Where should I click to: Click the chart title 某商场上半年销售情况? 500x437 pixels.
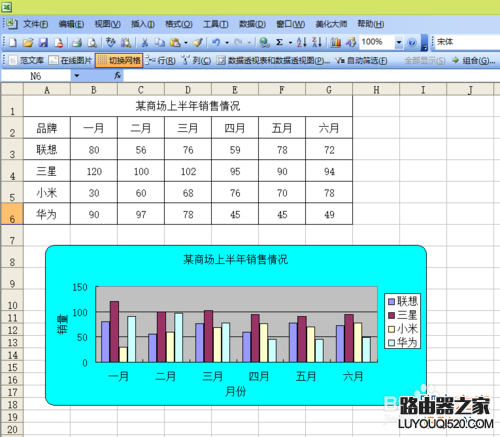pos(235,259)
